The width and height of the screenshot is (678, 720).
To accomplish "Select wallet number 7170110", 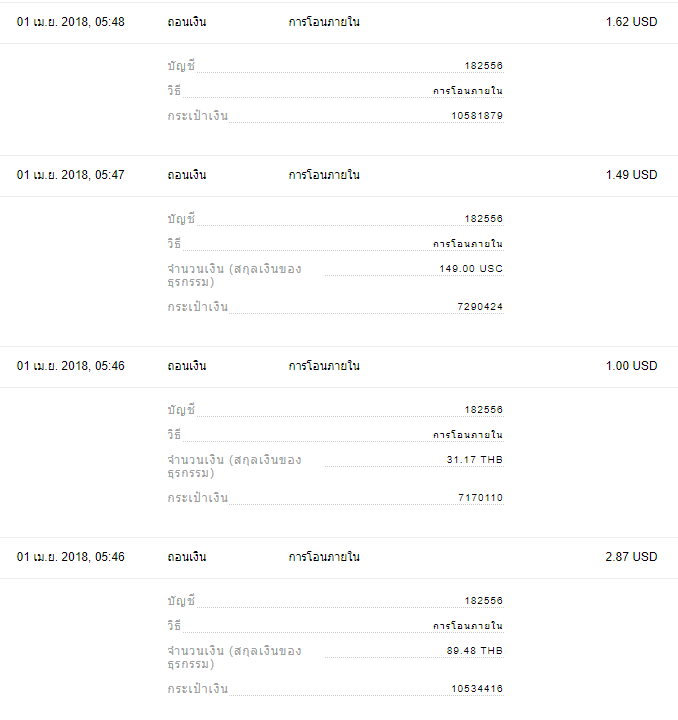I will (480, 498).
